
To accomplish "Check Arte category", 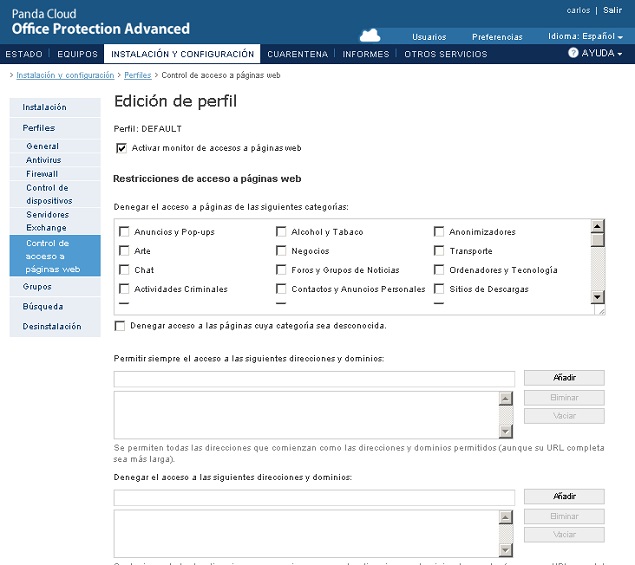I will (x=124, y=251).
